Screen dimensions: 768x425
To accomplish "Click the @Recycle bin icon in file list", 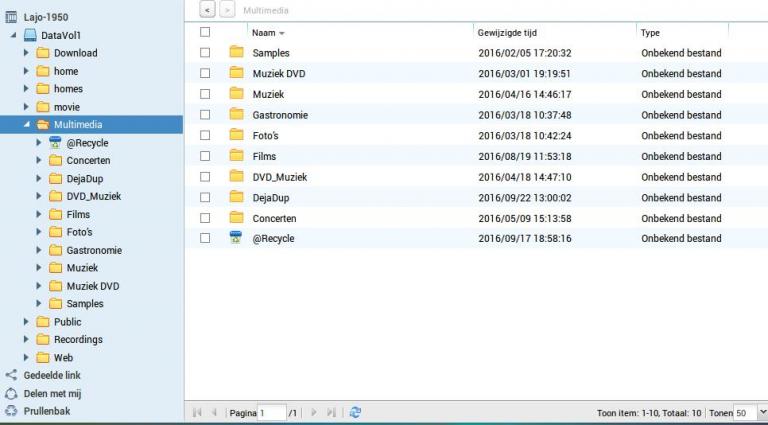I will pos(236,239).
